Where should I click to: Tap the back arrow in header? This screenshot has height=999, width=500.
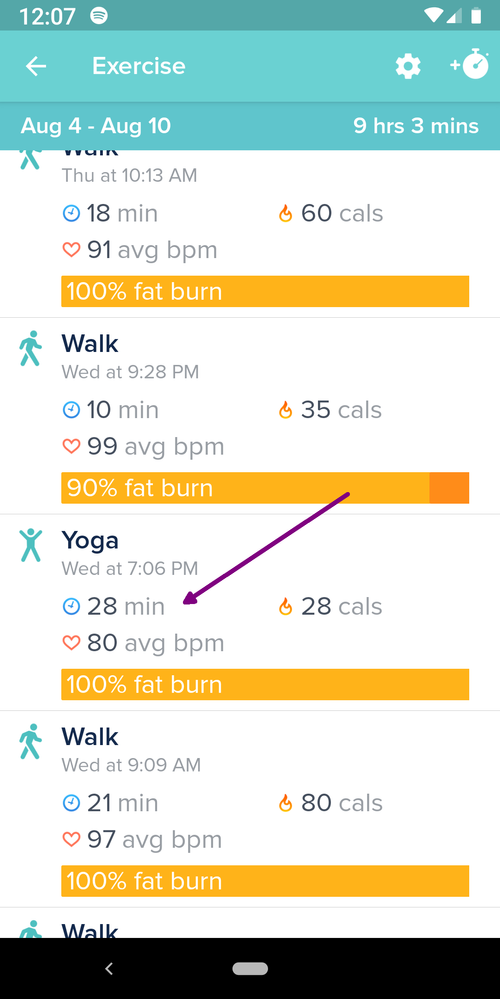(x=36, y=66)
